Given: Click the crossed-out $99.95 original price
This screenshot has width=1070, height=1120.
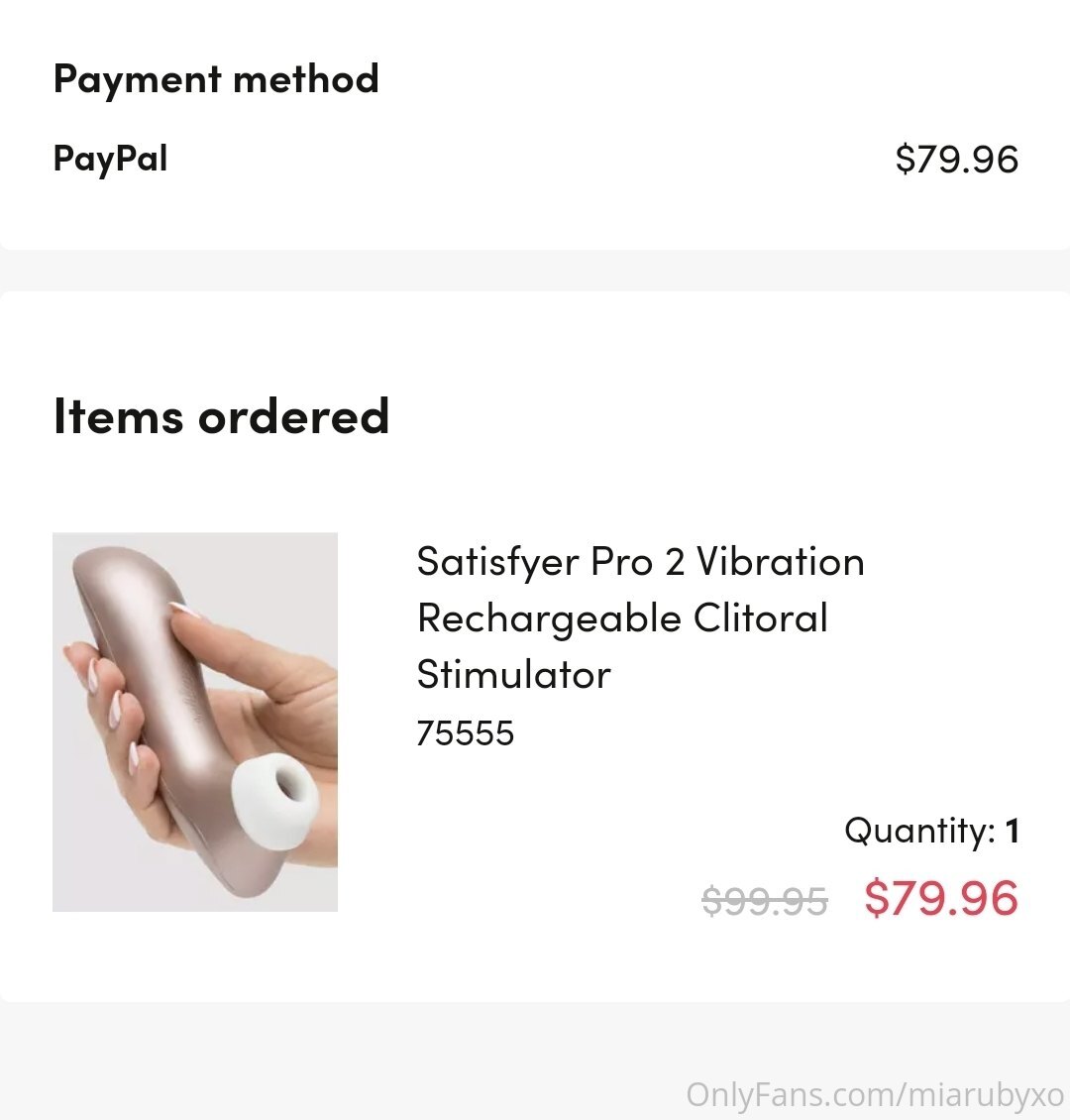Looking at the screenshot, I should click(765, 900).
